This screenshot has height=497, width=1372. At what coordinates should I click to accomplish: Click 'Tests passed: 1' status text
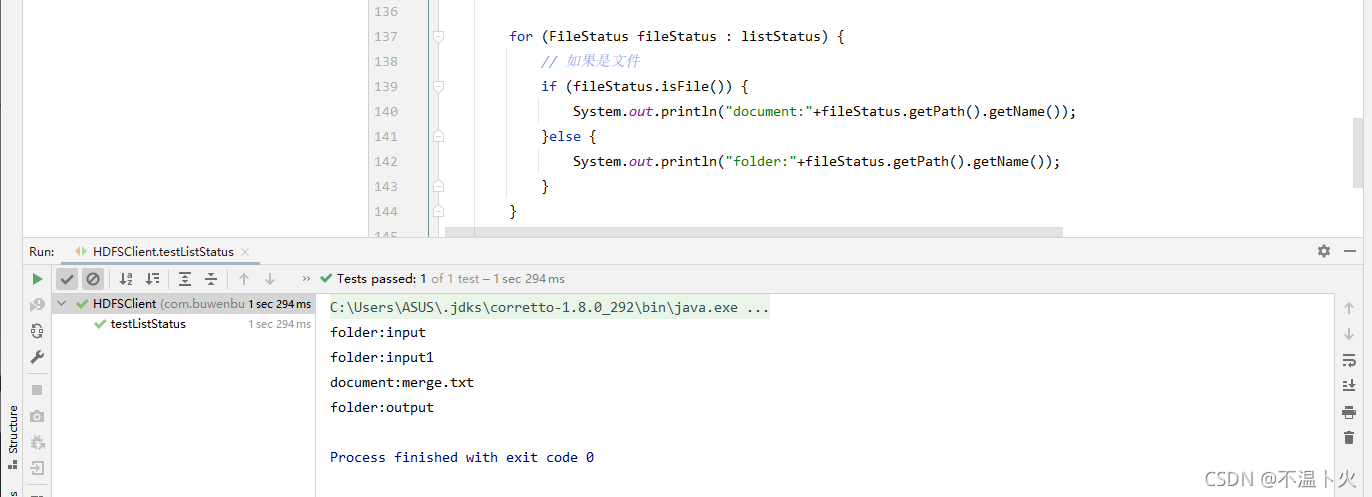pyautogui.click(x=382, y=279)
